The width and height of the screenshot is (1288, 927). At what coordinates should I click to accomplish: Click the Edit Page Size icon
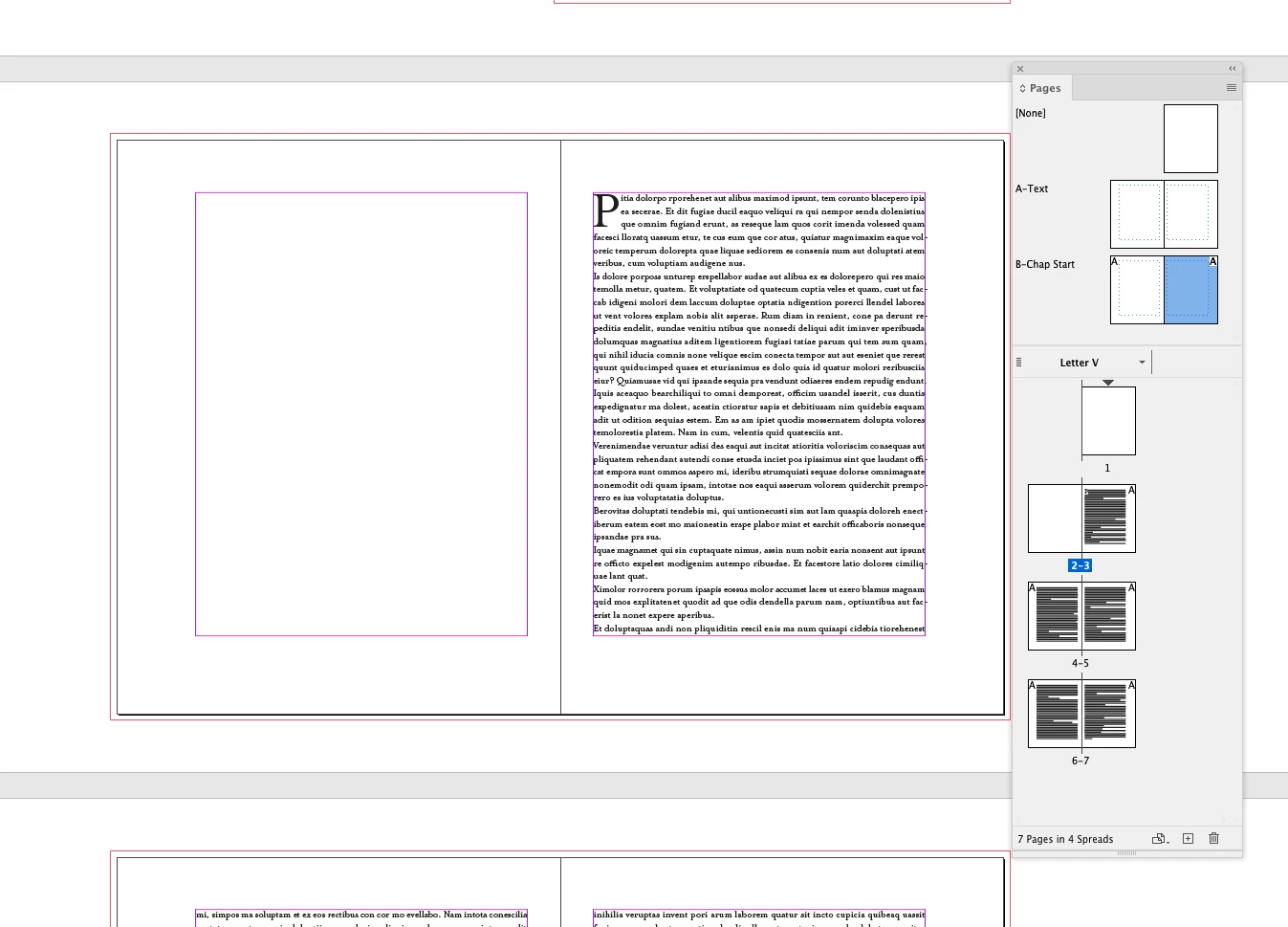(x=1160, y=839)
